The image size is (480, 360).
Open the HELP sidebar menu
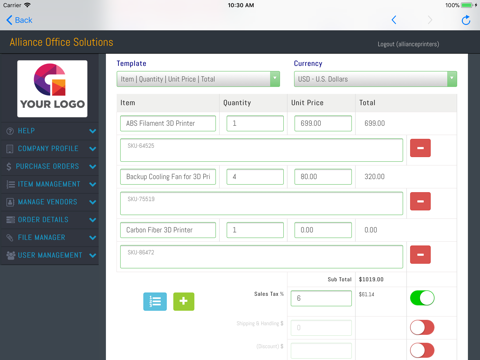click(x=49, y=131)
